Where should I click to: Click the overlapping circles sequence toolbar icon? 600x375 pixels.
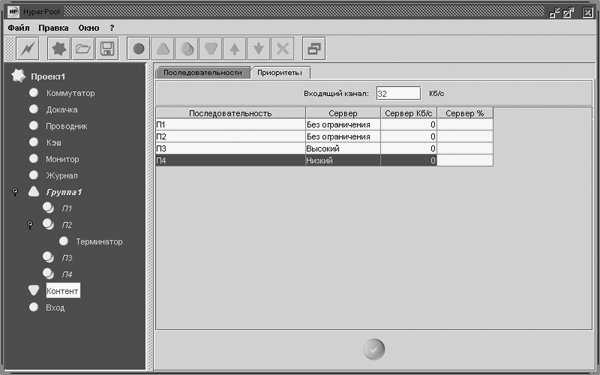pos(187,49)
